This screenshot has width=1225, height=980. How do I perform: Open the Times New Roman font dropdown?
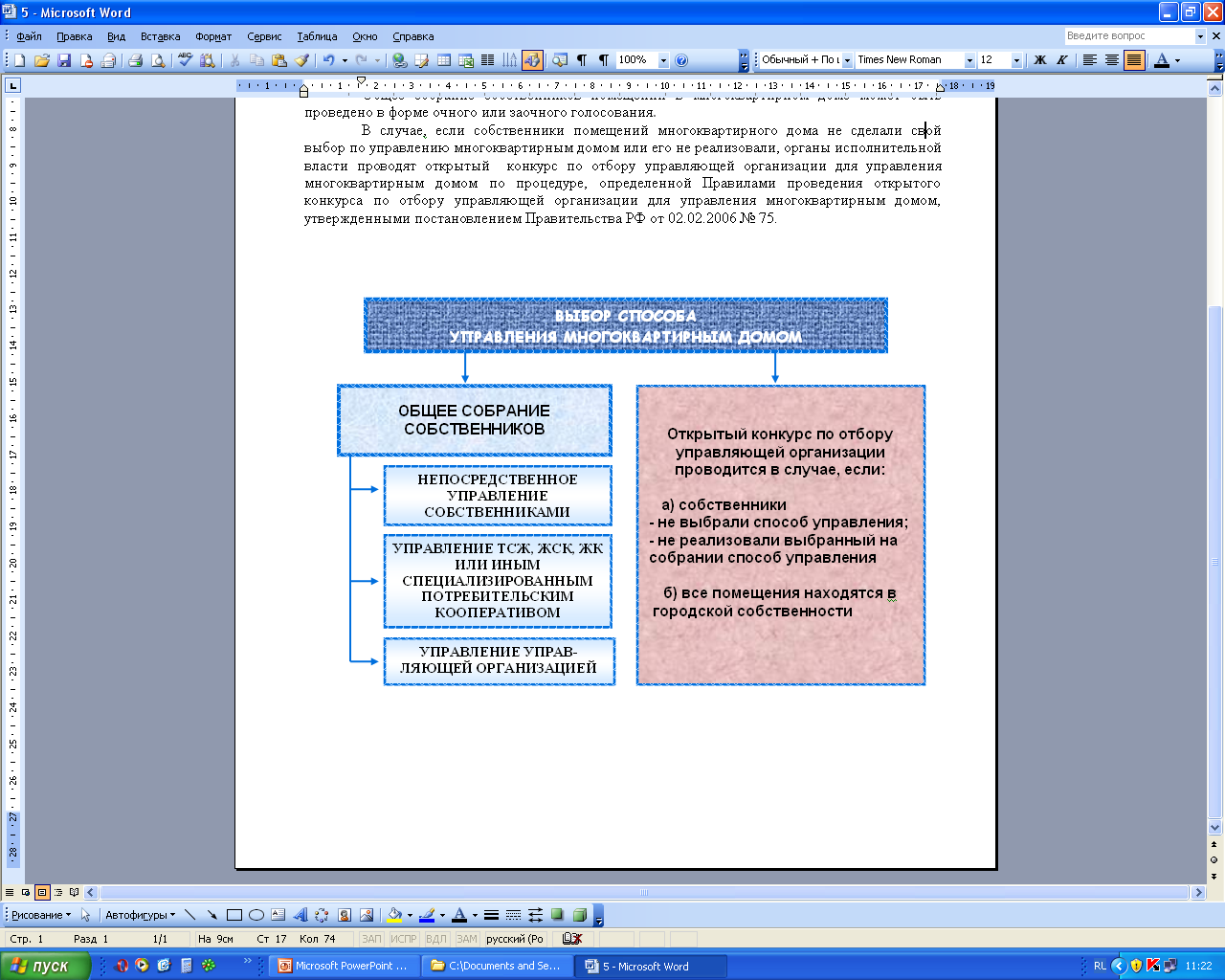point(969,59)
